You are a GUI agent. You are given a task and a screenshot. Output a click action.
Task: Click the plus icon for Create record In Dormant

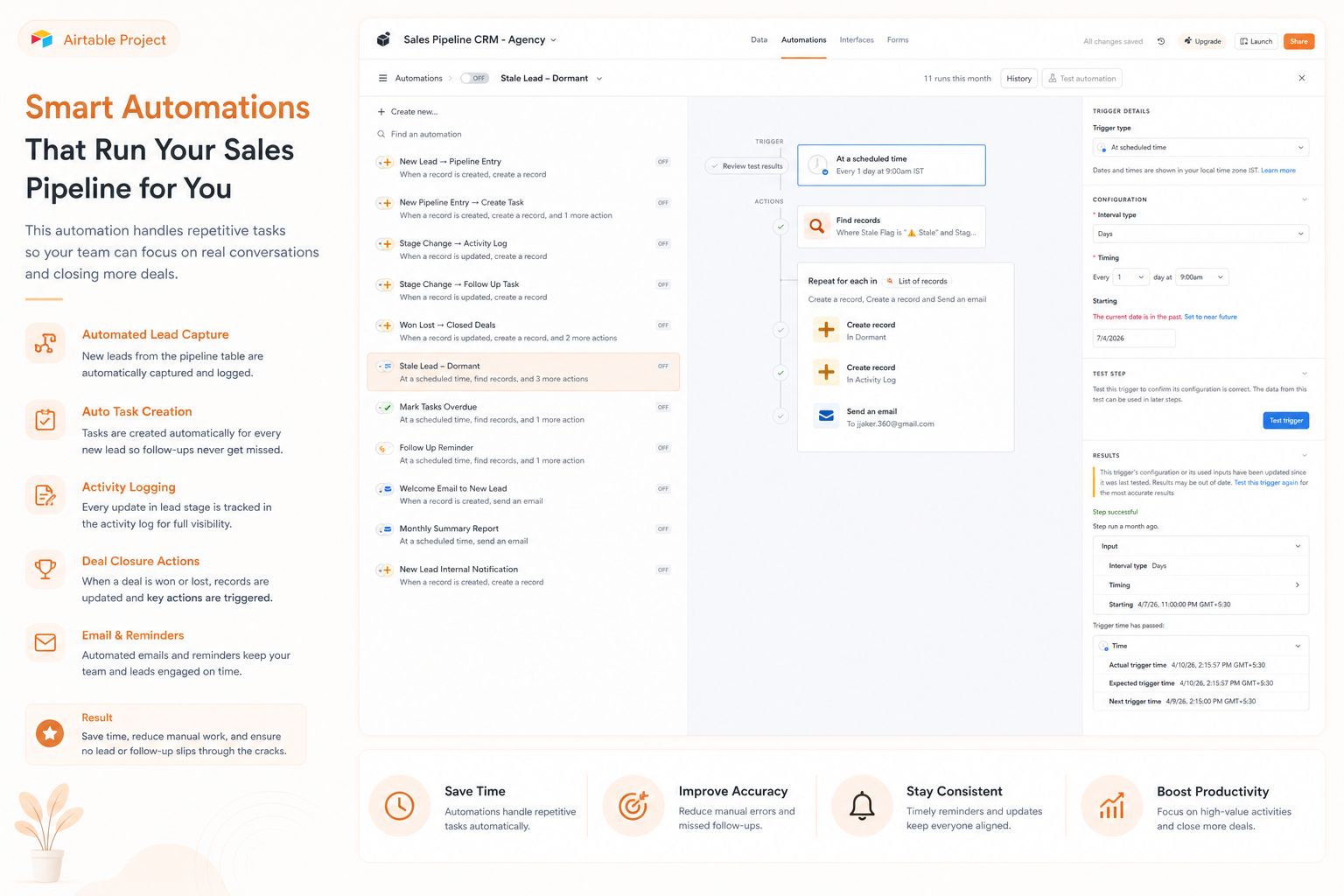pos(826,330)
